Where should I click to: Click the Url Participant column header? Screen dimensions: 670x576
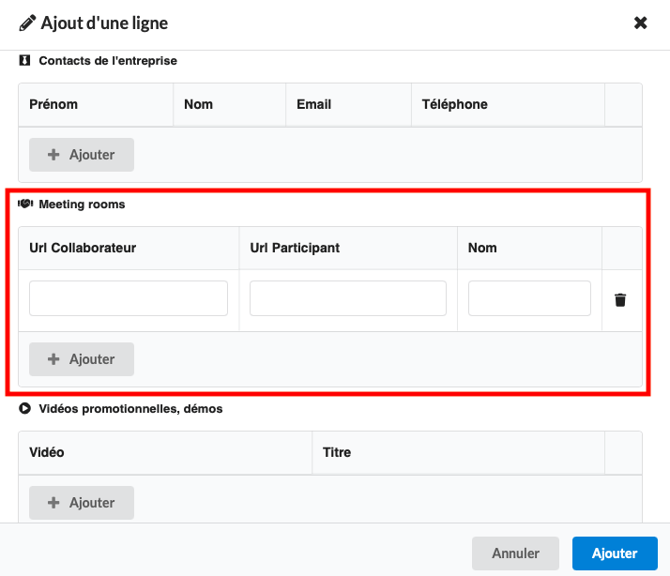point(295,248)
